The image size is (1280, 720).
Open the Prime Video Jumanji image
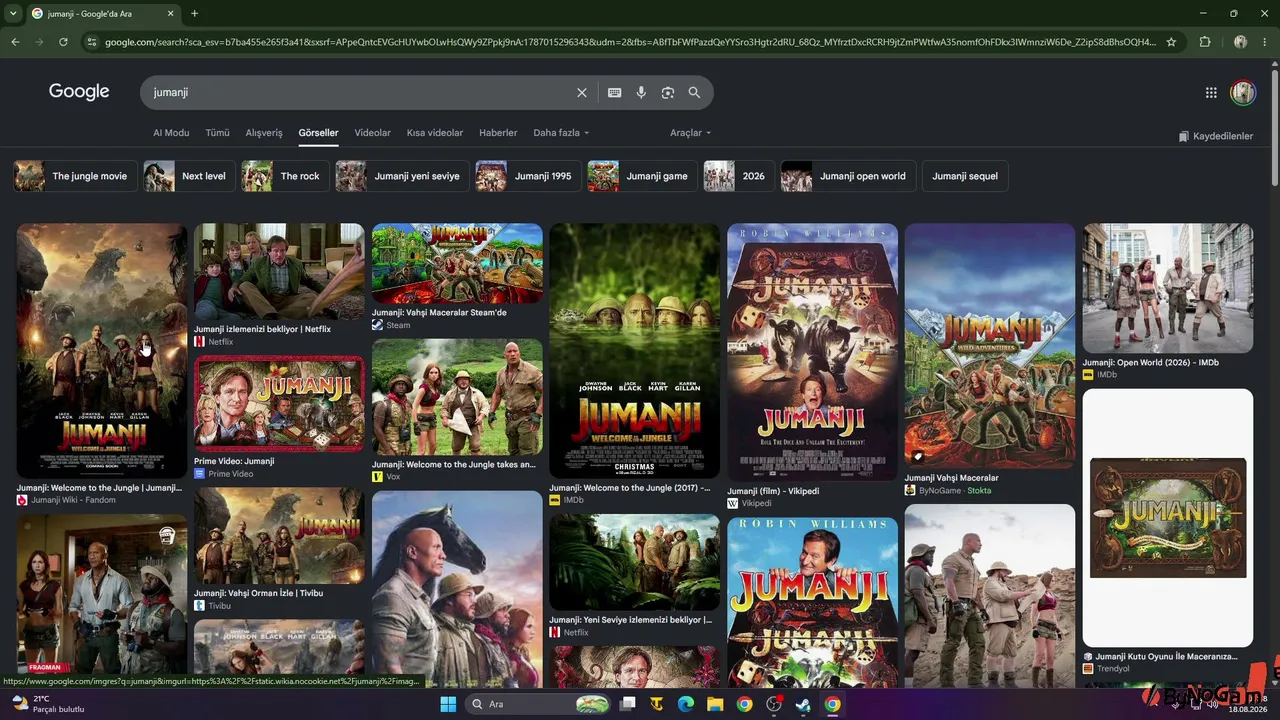tap(279, 404)
